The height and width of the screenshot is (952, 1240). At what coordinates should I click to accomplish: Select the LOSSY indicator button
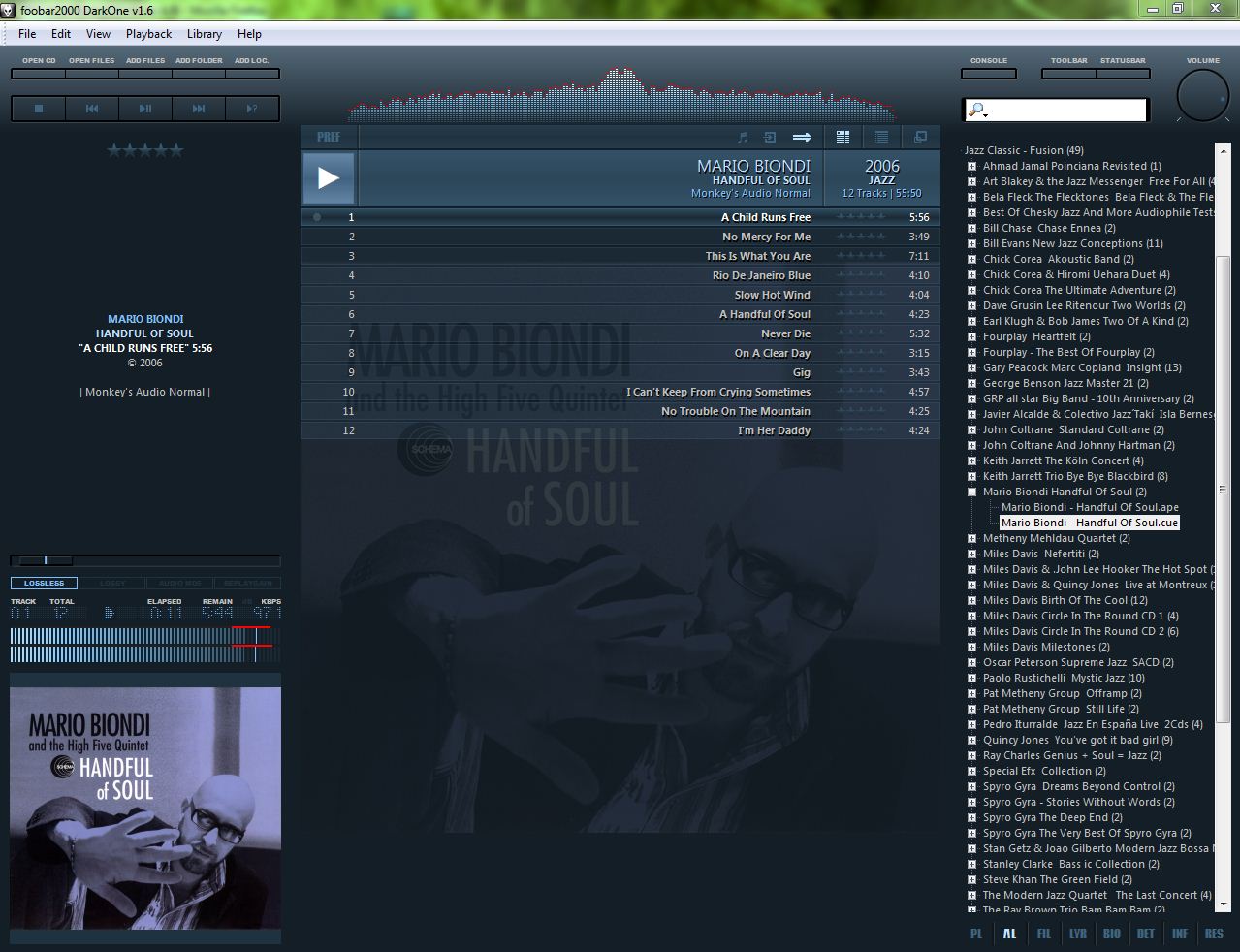point(112,584)
